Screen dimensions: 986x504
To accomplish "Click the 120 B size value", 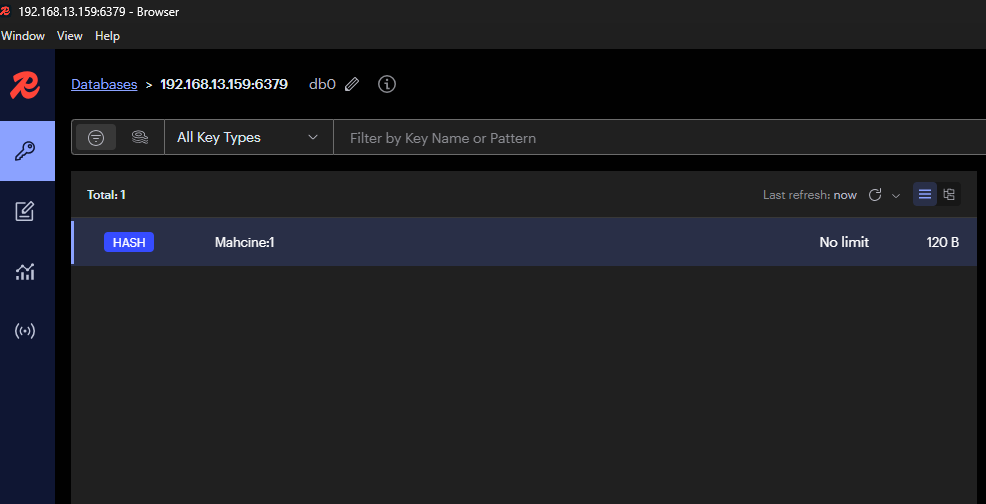I will pyautogui.click(x=943, y=242).
